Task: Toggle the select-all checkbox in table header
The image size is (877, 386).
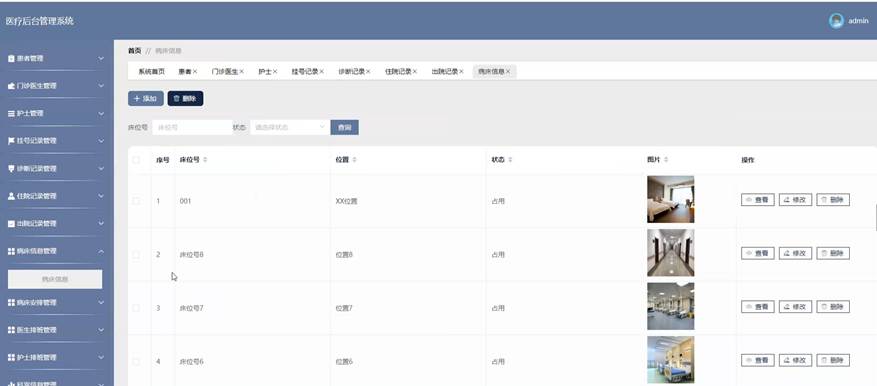Action: coord(136,160)
